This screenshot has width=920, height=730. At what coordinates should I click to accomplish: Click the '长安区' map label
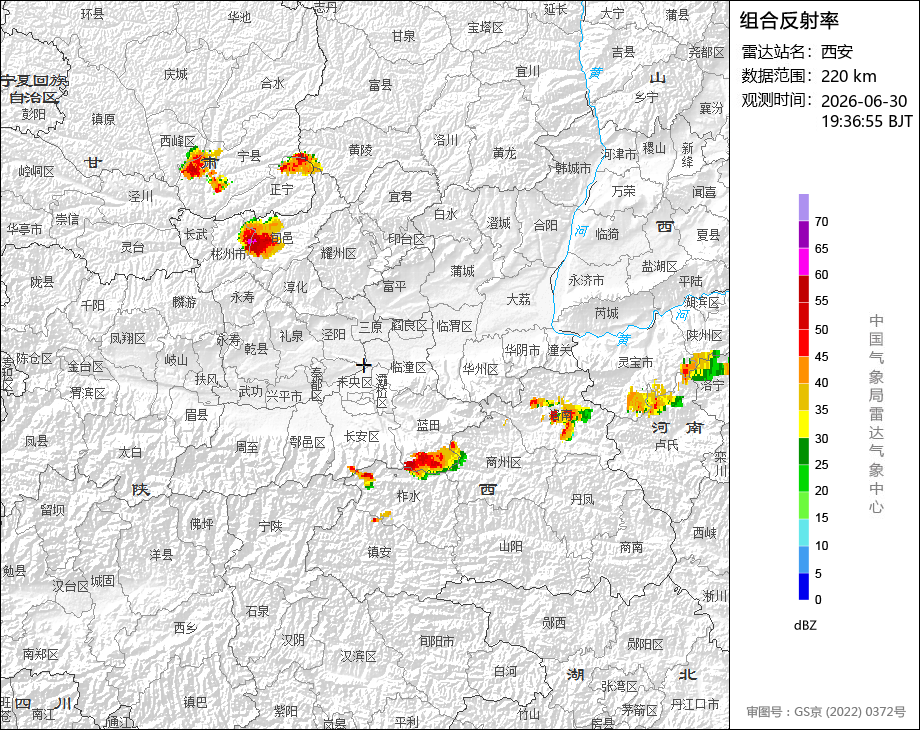tap(361, 436)
